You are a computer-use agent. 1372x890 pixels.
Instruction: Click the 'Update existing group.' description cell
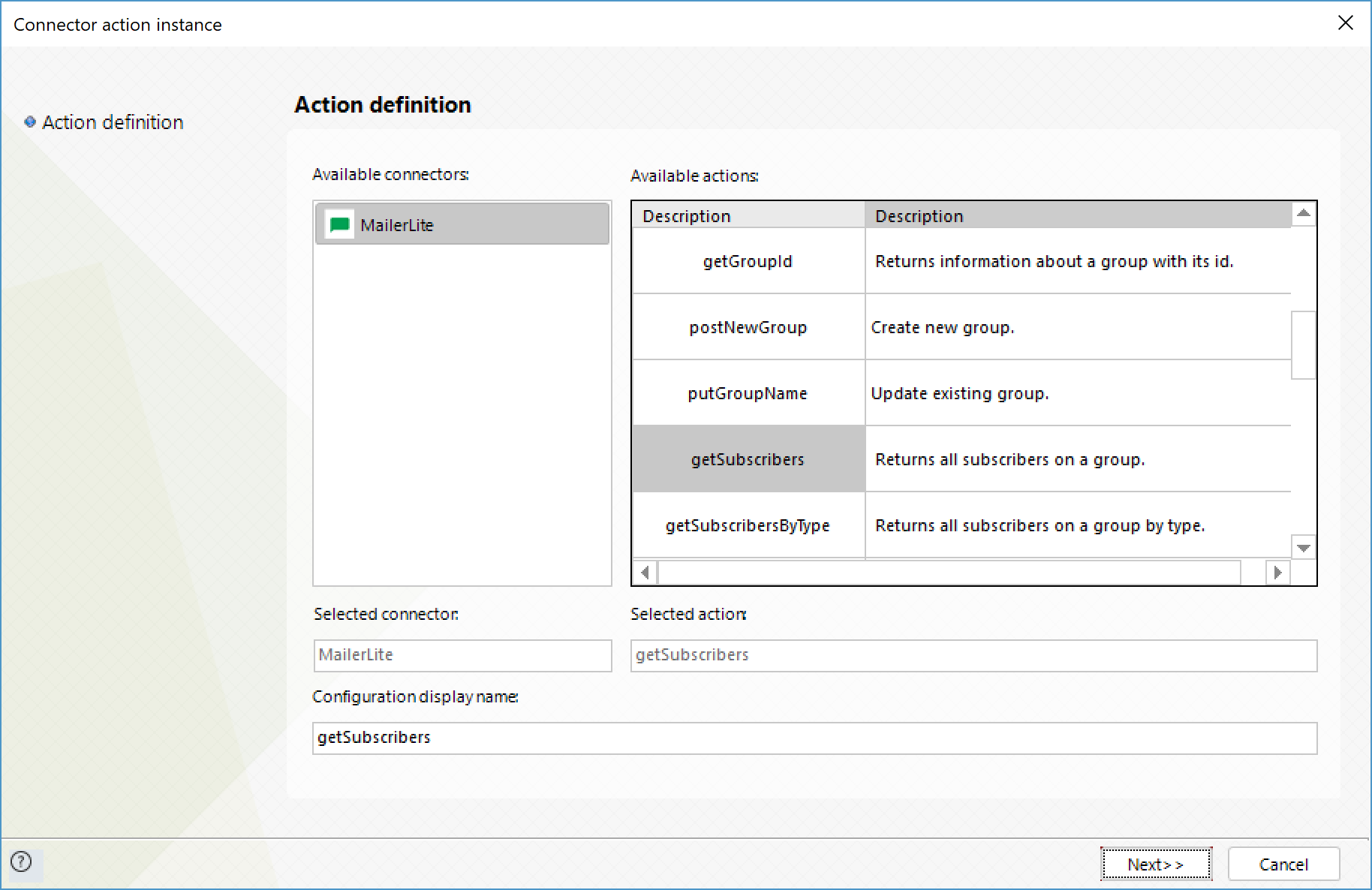pos(1078,393)
